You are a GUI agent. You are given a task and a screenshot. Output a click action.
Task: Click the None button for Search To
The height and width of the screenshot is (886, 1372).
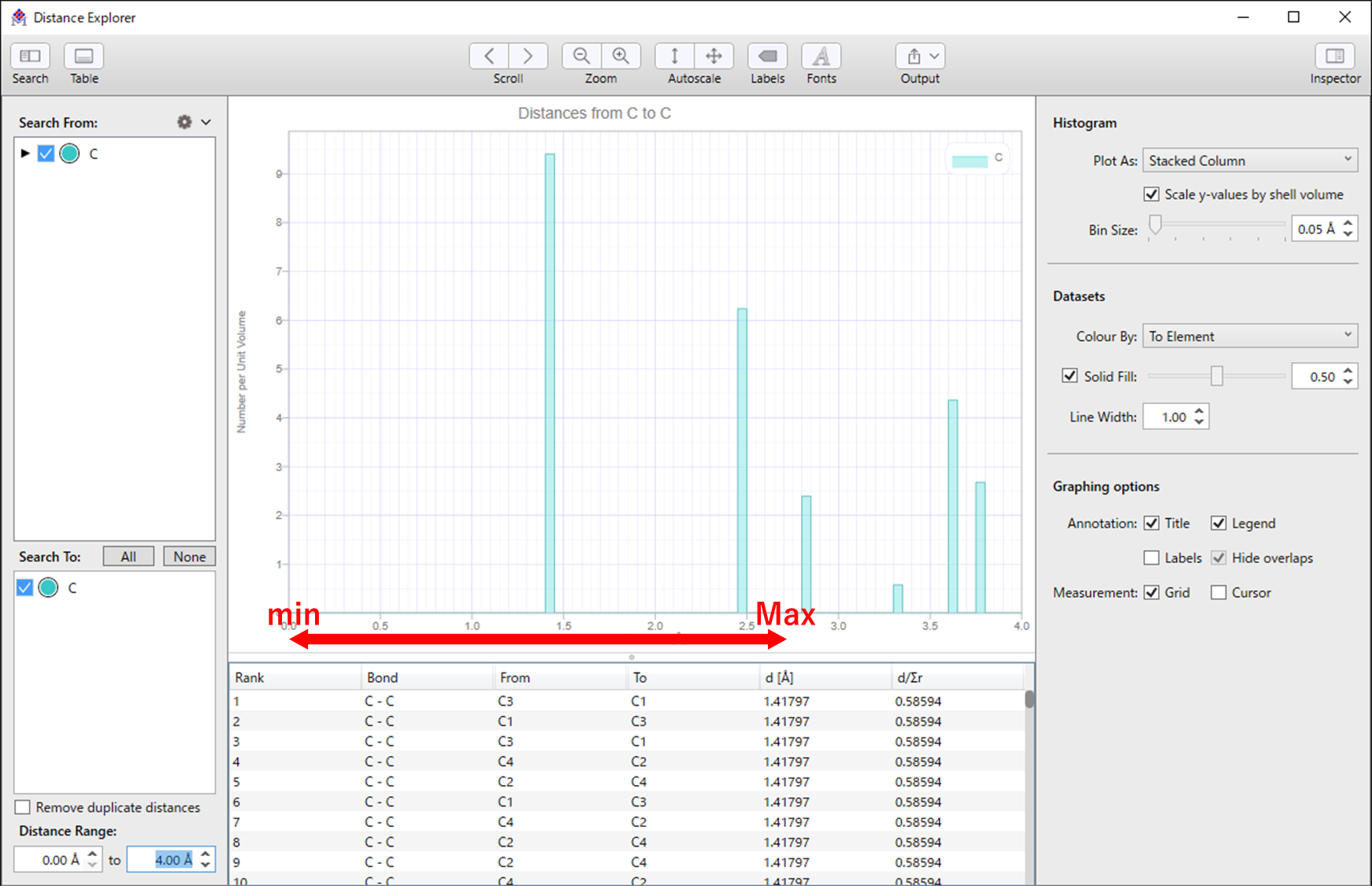189,557
